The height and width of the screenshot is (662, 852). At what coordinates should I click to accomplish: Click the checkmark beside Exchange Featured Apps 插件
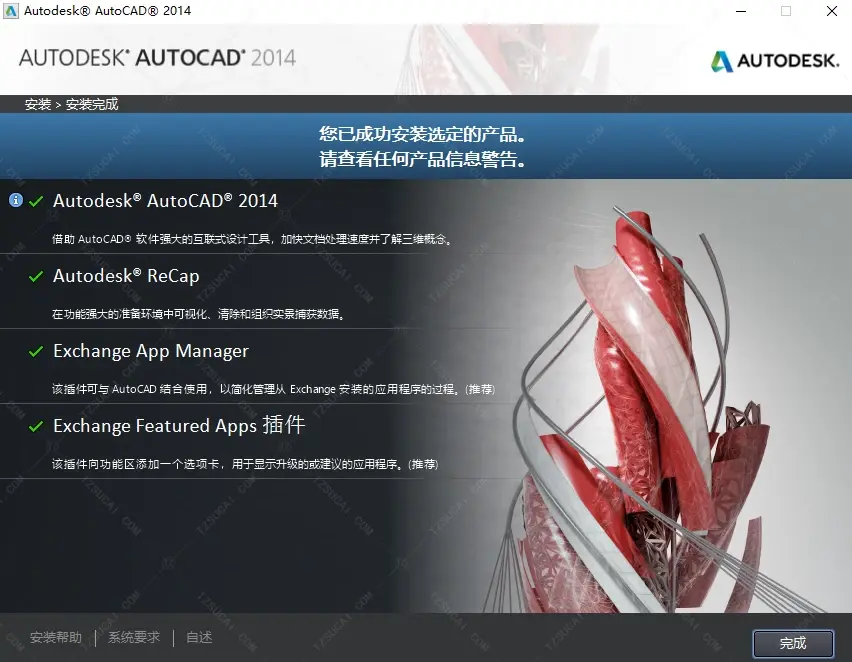pos(36,427)
